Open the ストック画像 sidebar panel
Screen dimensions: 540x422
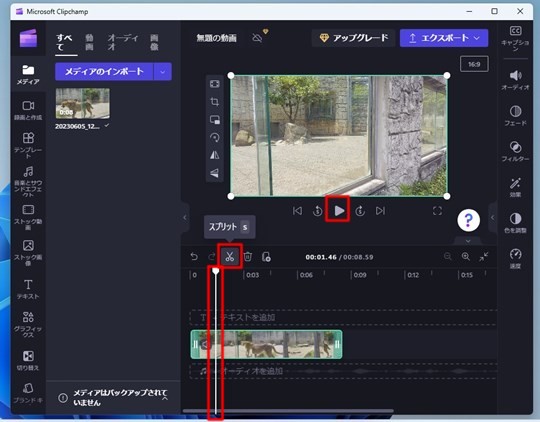click(x=28, y=253)
